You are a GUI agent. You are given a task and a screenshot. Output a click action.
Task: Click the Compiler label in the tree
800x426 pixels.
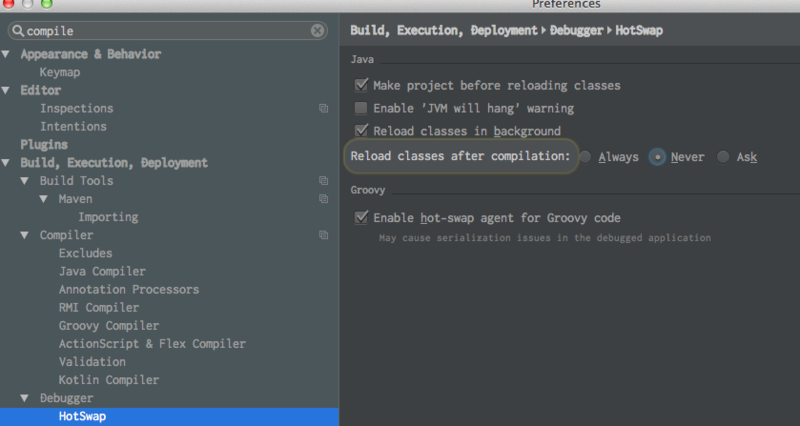coord(66,235)
